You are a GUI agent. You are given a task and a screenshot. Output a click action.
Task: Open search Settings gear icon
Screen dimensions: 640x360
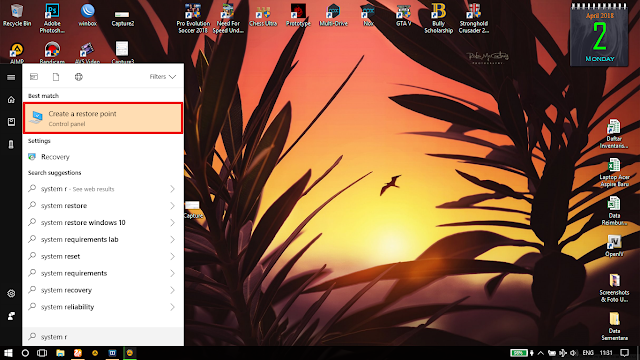(11, 293)
